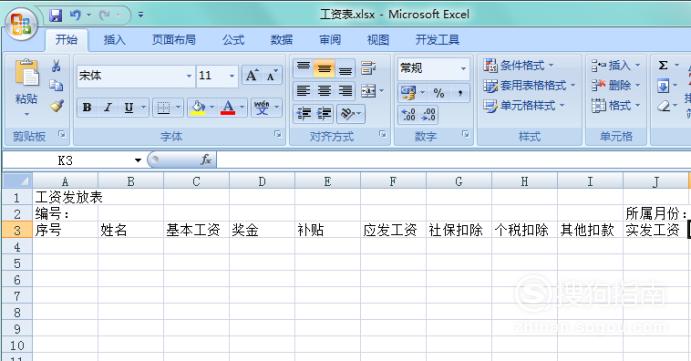Click the AutoSum sigma icon
Image resolution: width=691 pixels, height=361 pixels.
[663, 66]
